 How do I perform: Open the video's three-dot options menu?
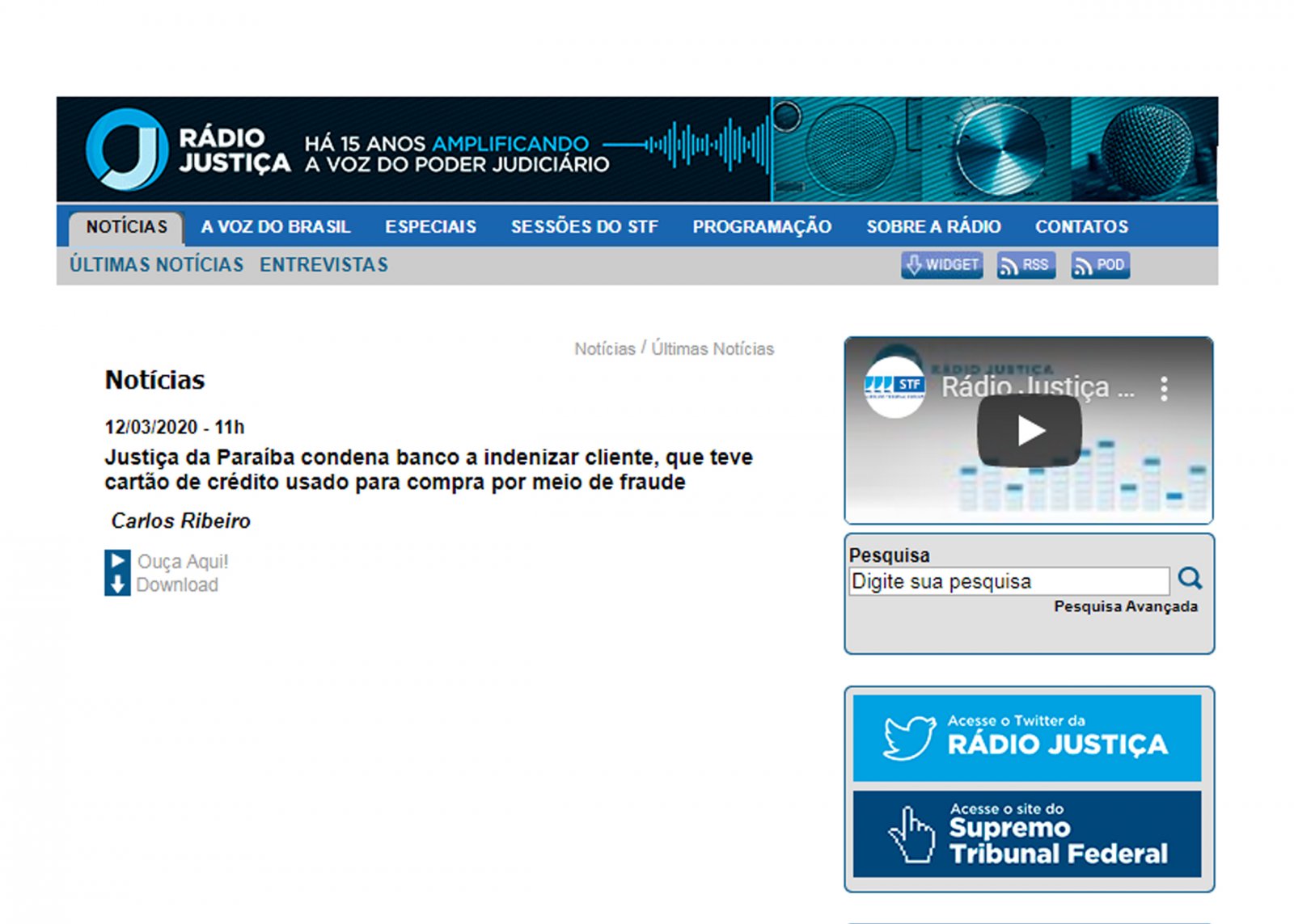click(1164, 389)
